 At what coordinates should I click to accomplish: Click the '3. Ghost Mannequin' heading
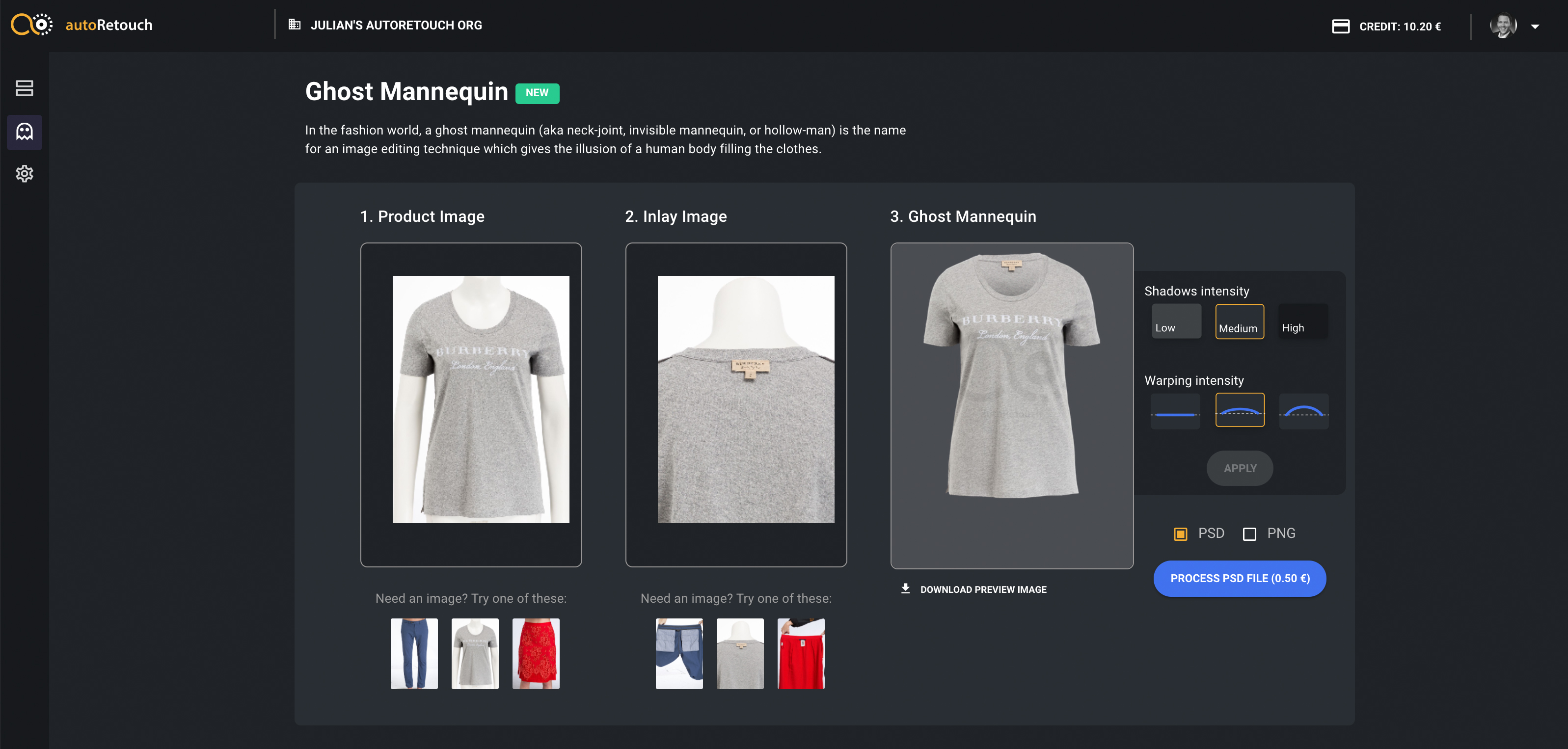962,216
